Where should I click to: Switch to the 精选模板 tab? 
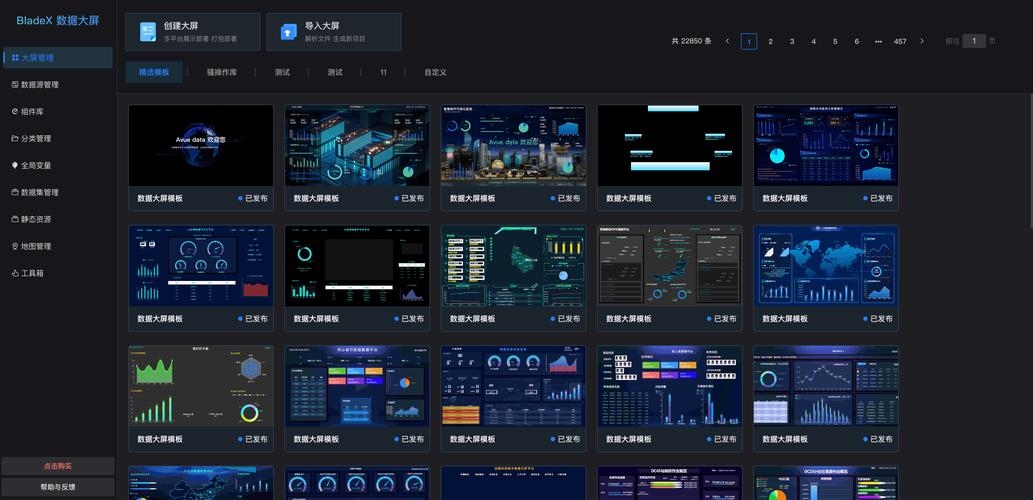tap(154, 72)
